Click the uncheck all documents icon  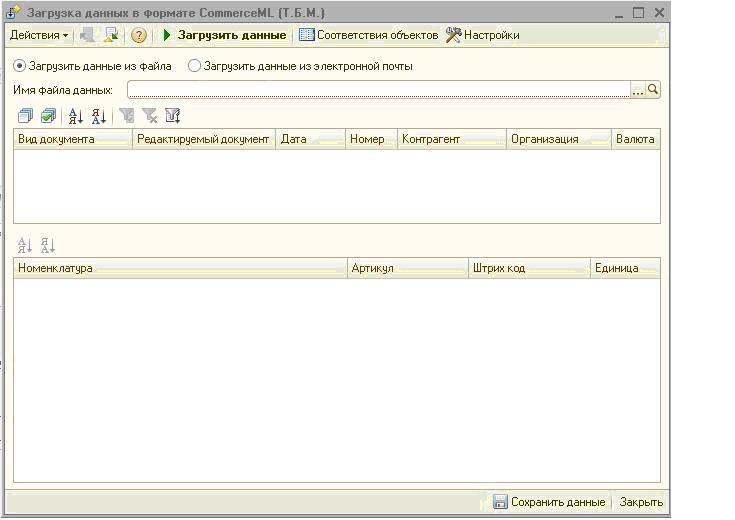pyautogui.click(x=26, y=116)
